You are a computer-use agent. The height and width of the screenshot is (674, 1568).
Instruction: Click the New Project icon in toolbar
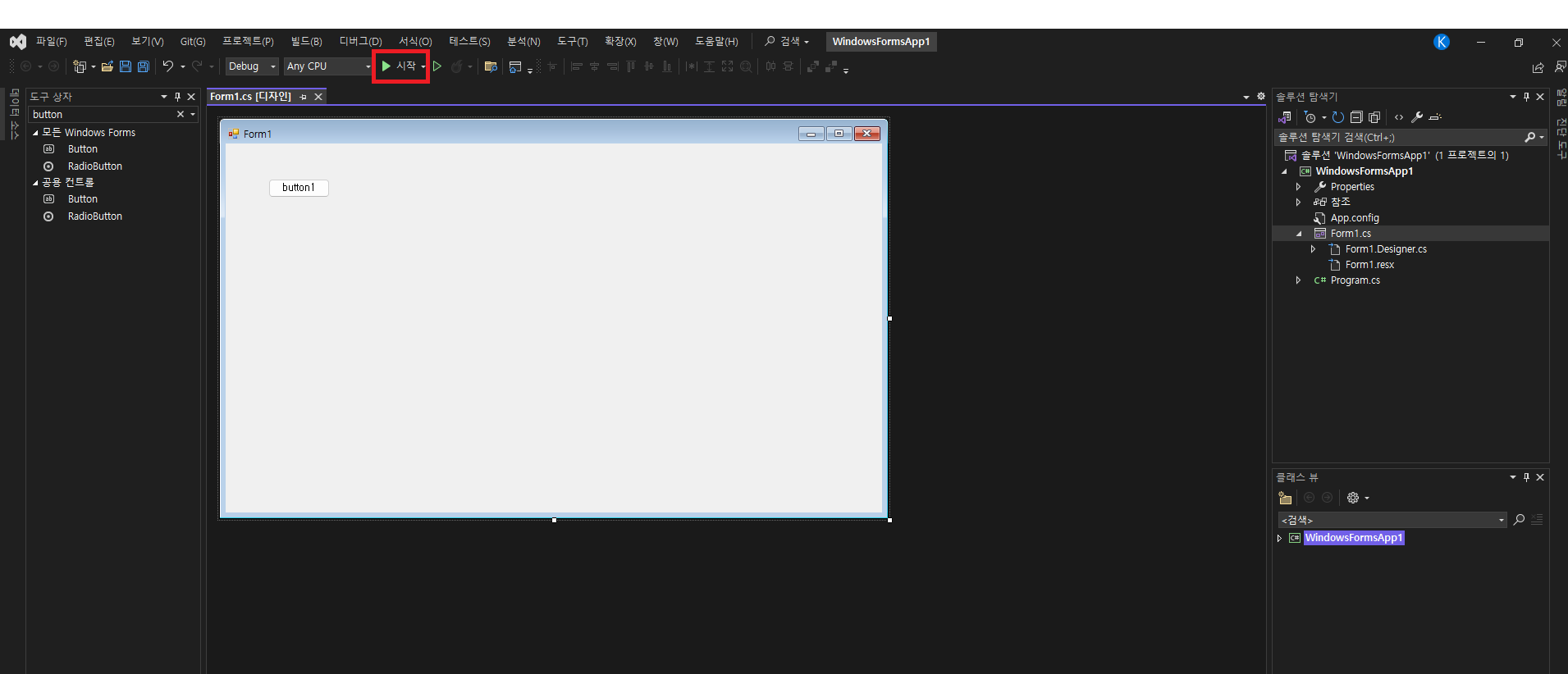tap(80, 66)
